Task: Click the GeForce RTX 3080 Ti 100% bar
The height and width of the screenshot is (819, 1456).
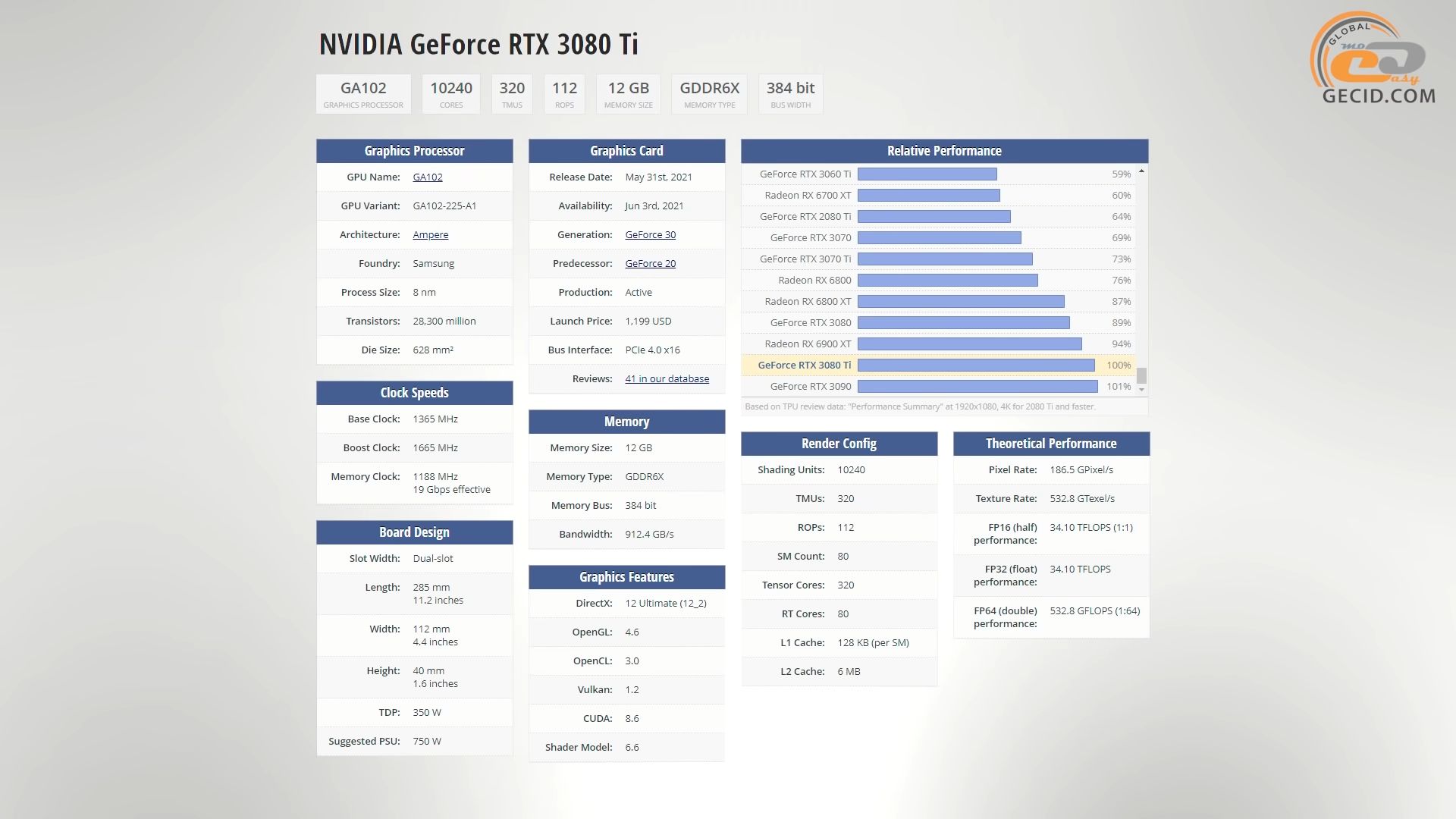Action: (976, 365)
